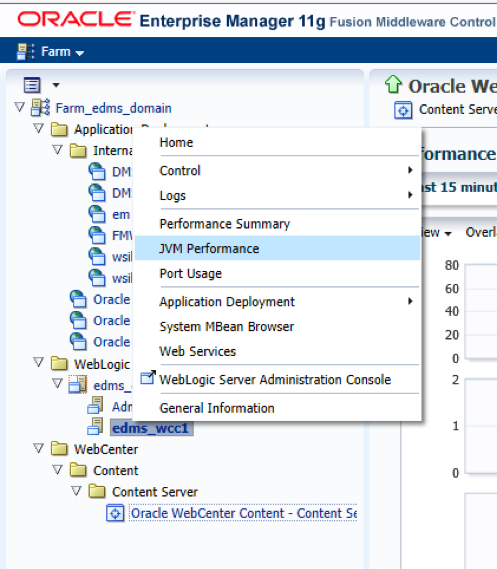Click the Oracle WebCenter Content target icon
Viewport: 497px width, 569px height.
(x=115, y=513)
